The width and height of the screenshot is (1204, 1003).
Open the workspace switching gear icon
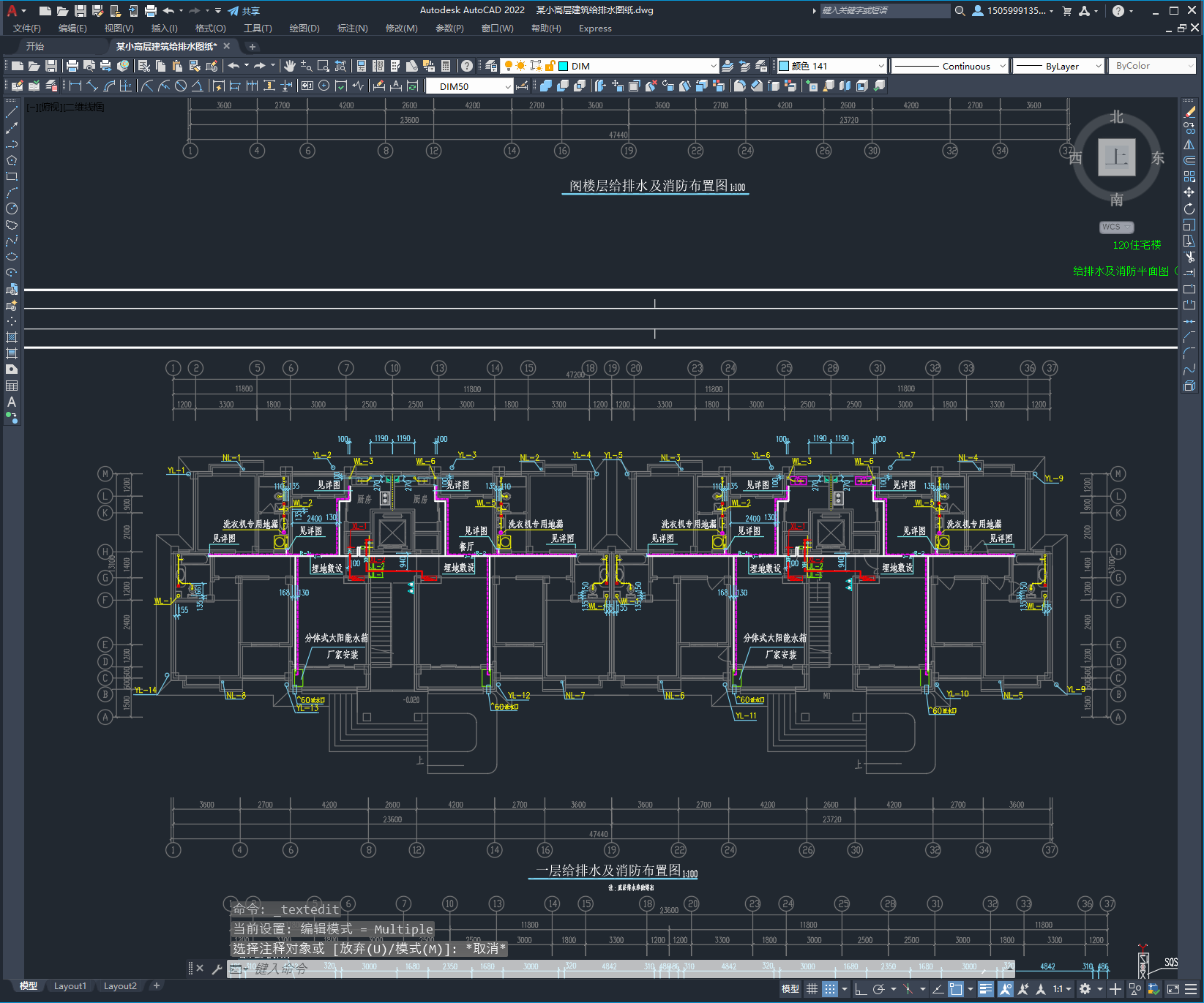point(1085,989)
